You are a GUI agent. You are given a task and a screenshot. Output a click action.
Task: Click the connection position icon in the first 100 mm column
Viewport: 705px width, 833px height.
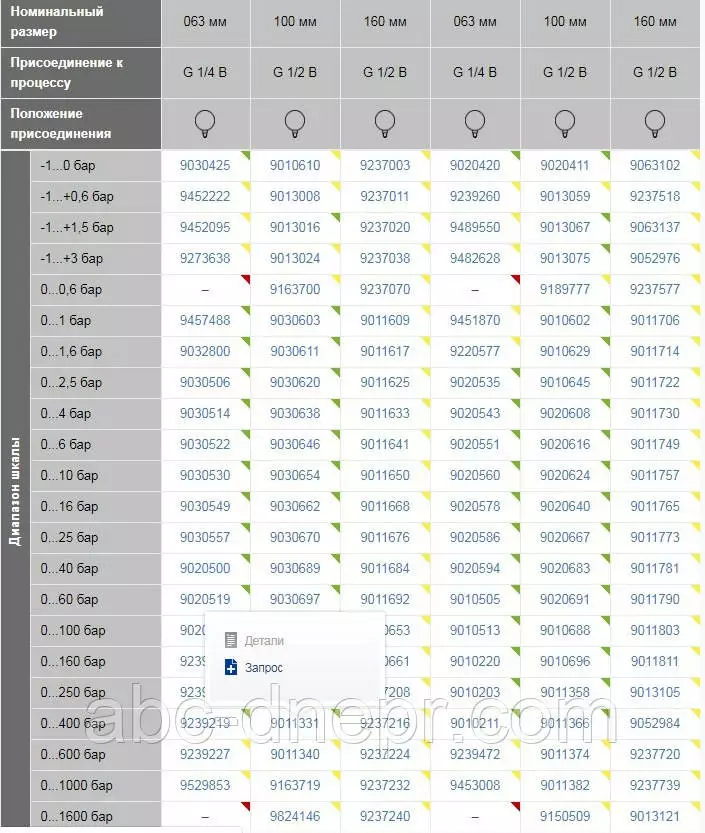[295, 123]
